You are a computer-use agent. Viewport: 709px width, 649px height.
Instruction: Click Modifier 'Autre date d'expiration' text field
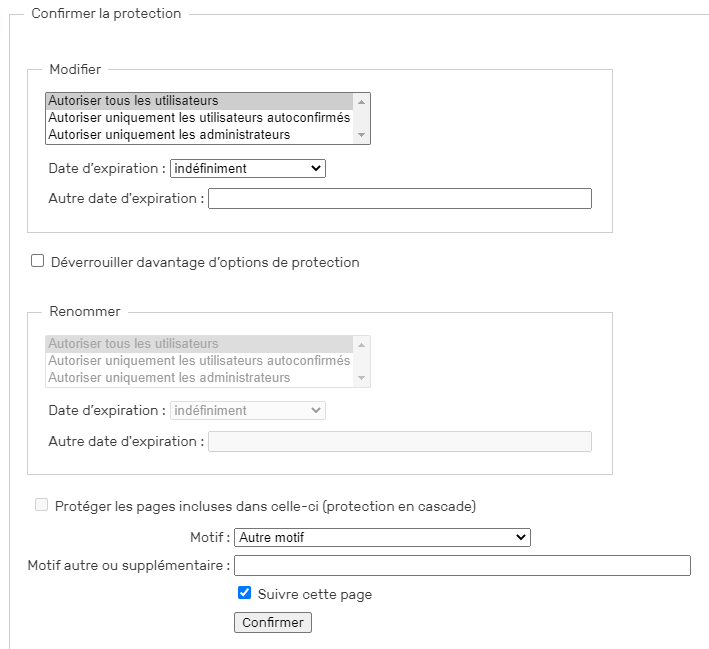pos(399,199)
